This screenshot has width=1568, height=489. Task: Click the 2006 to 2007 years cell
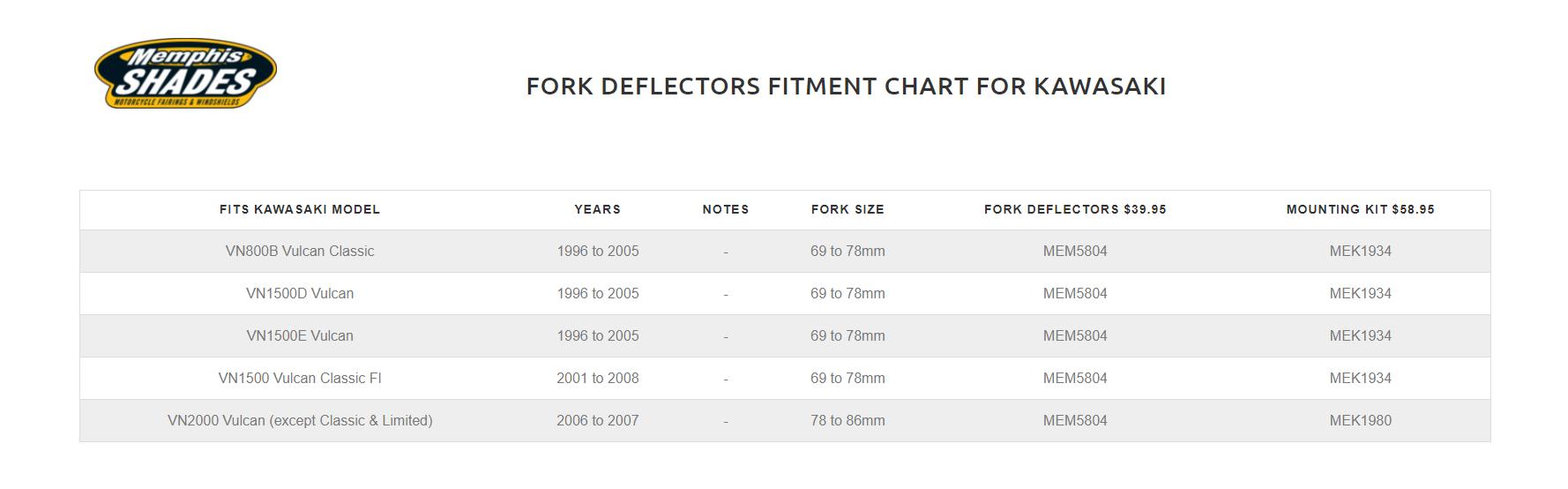[x=597, y=421]
